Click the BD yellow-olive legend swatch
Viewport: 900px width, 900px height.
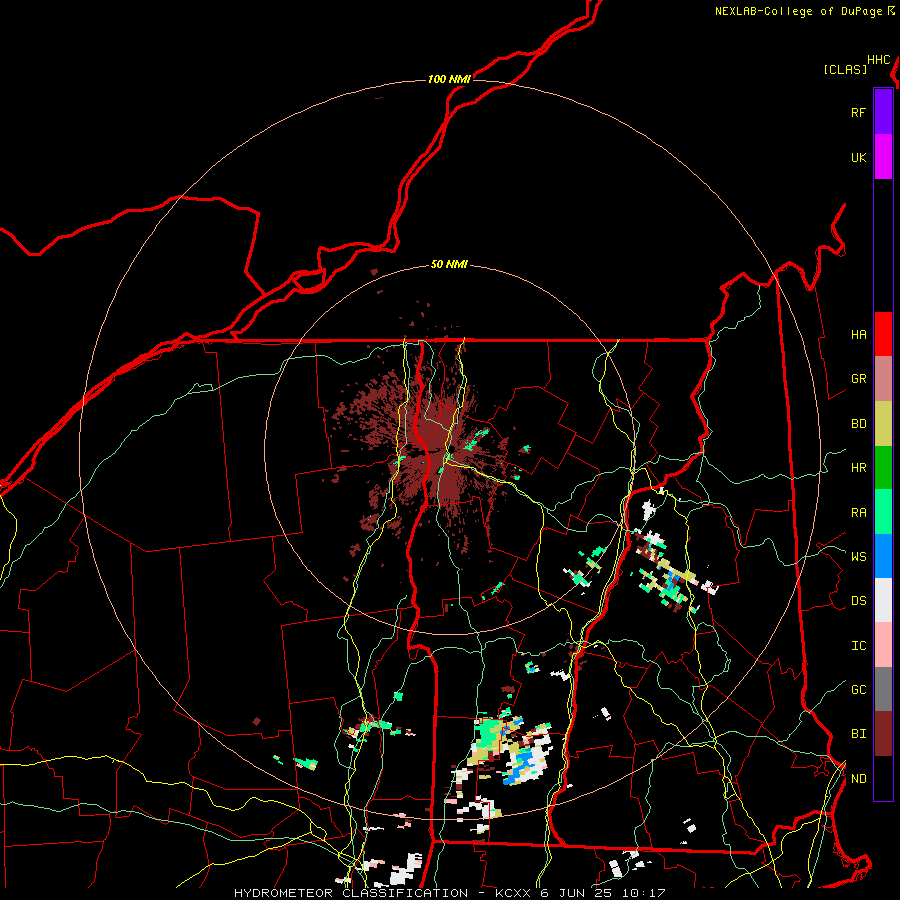883,424
